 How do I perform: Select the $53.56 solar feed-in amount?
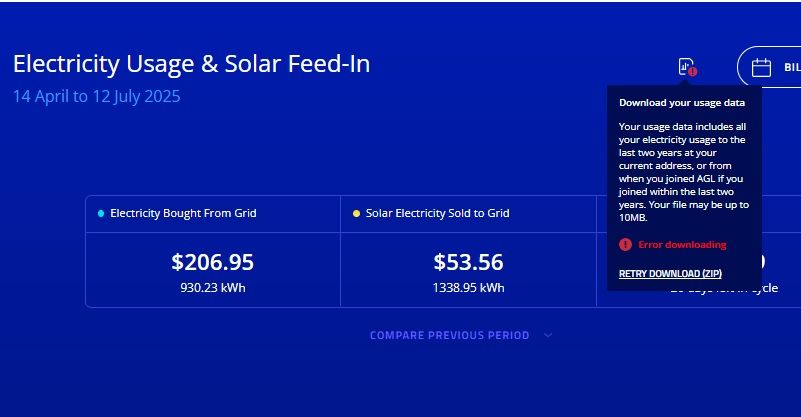(x=468, y=262)
